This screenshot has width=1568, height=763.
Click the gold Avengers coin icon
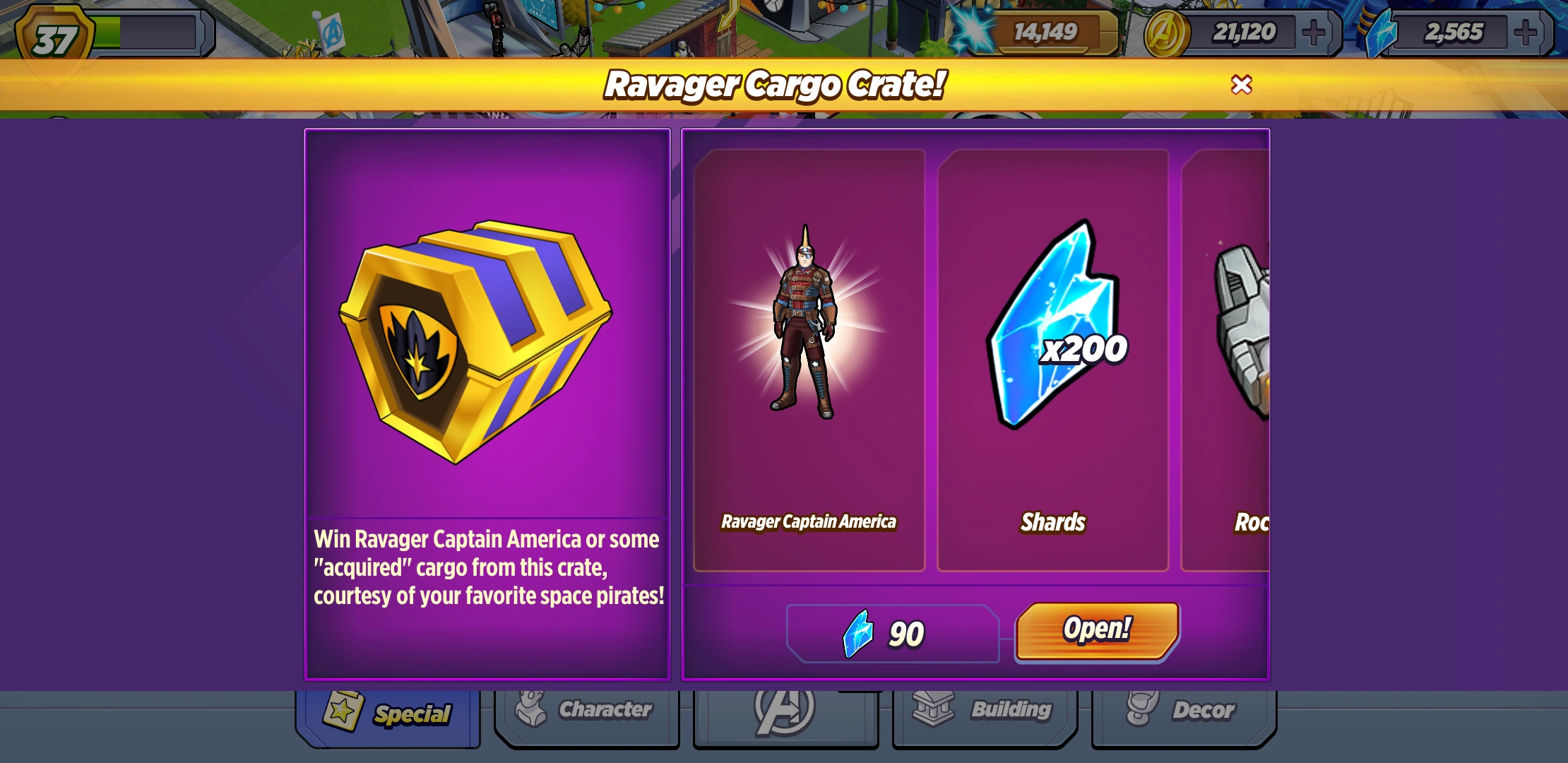[1166, 33]
